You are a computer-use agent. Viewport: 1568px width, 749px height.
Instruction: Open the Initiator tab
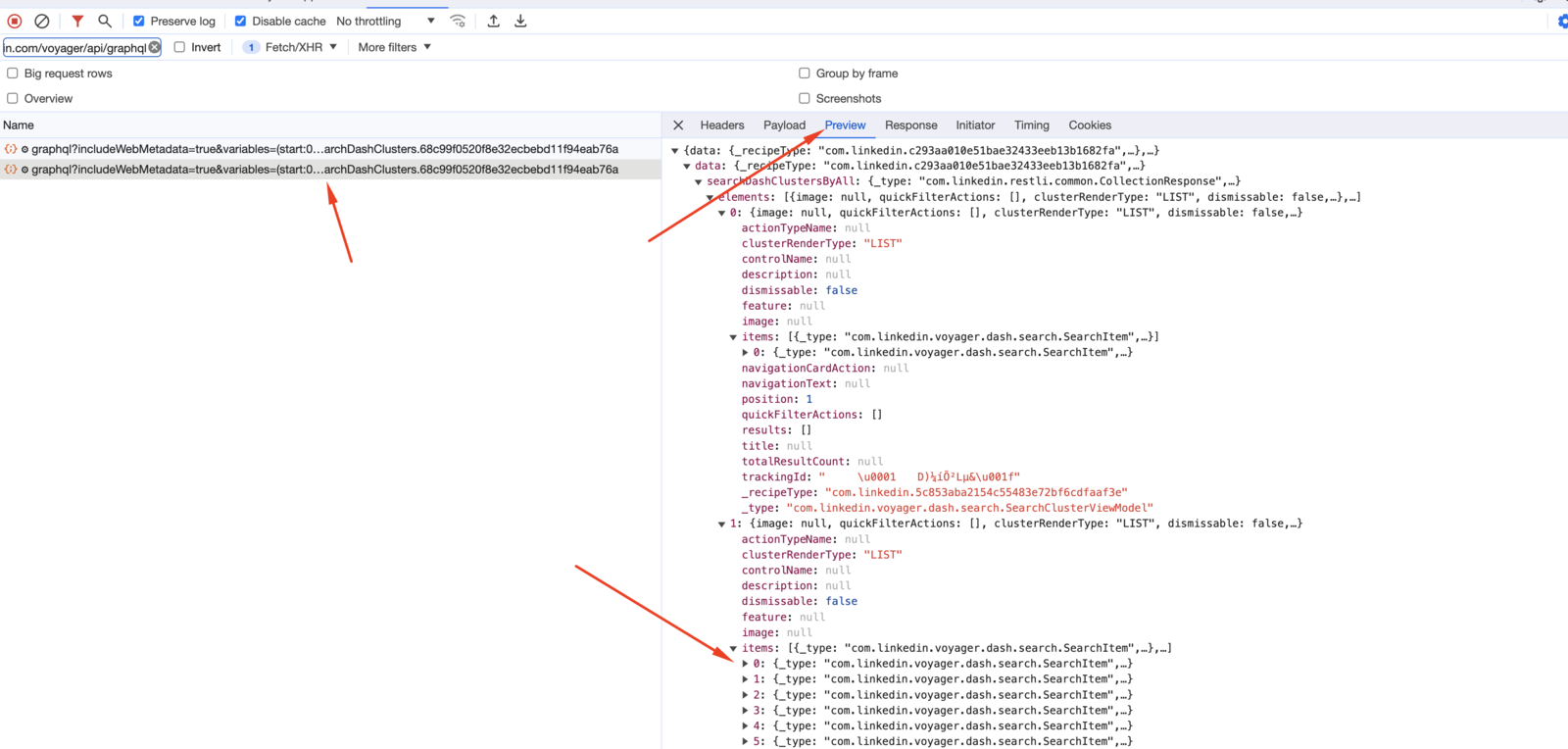pyautogui.click(x=975, y=125)
